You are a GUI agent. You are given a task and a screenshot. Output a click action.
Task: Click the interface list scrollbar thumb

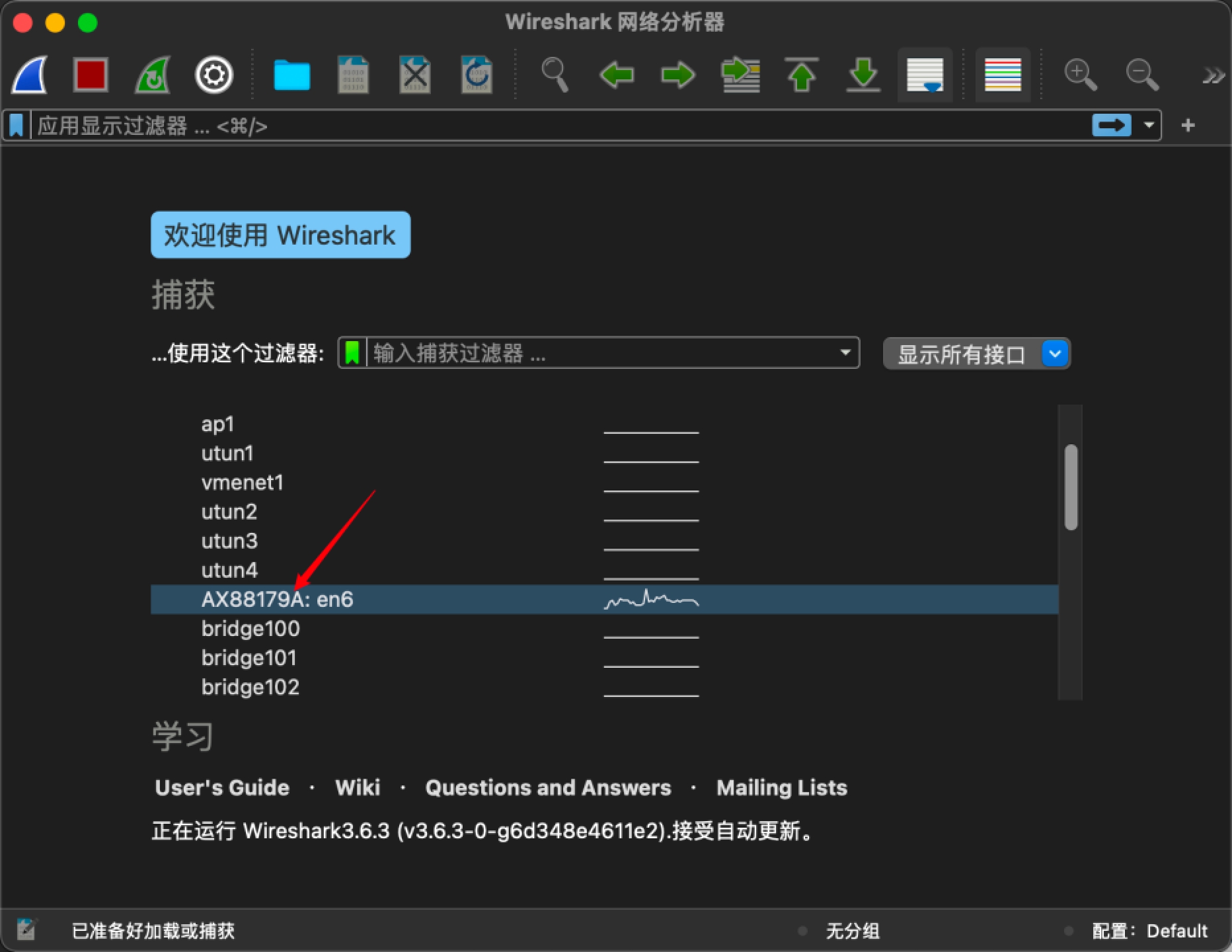1071,487
